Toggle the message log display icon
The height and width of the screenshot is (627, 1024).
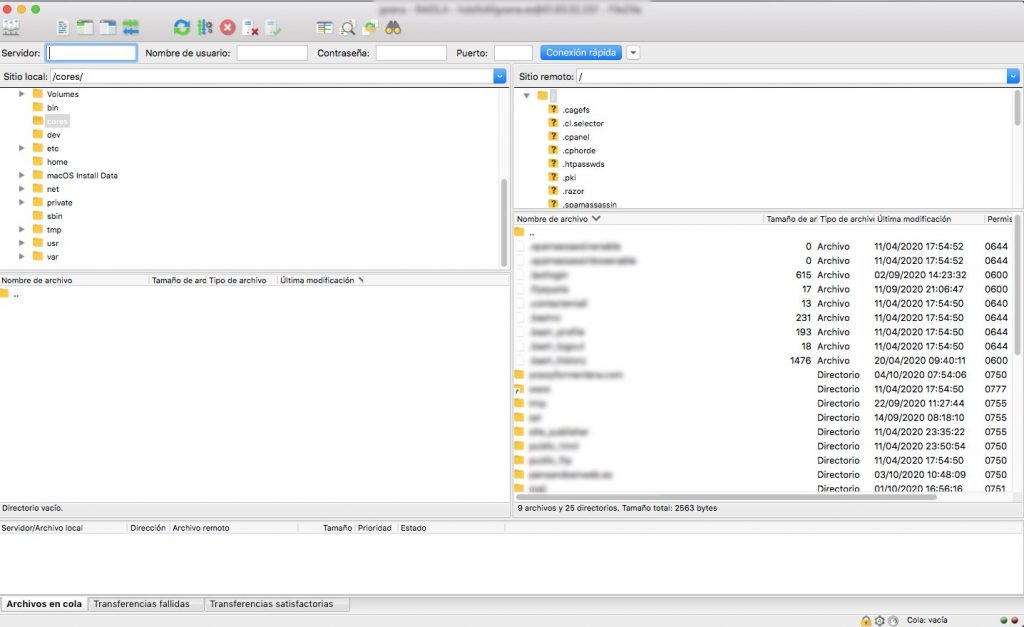pos(63,27)
